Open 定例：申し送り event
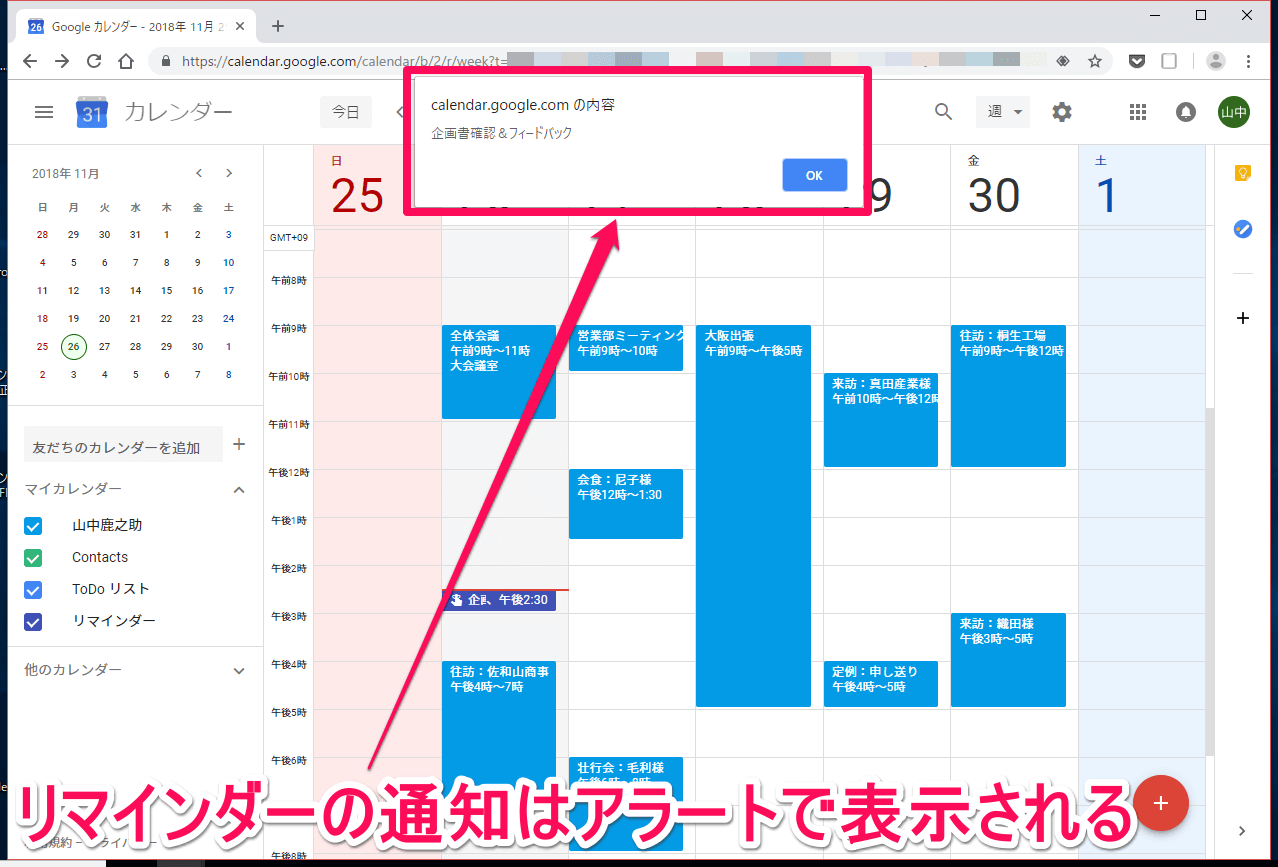 click(881, 684)
